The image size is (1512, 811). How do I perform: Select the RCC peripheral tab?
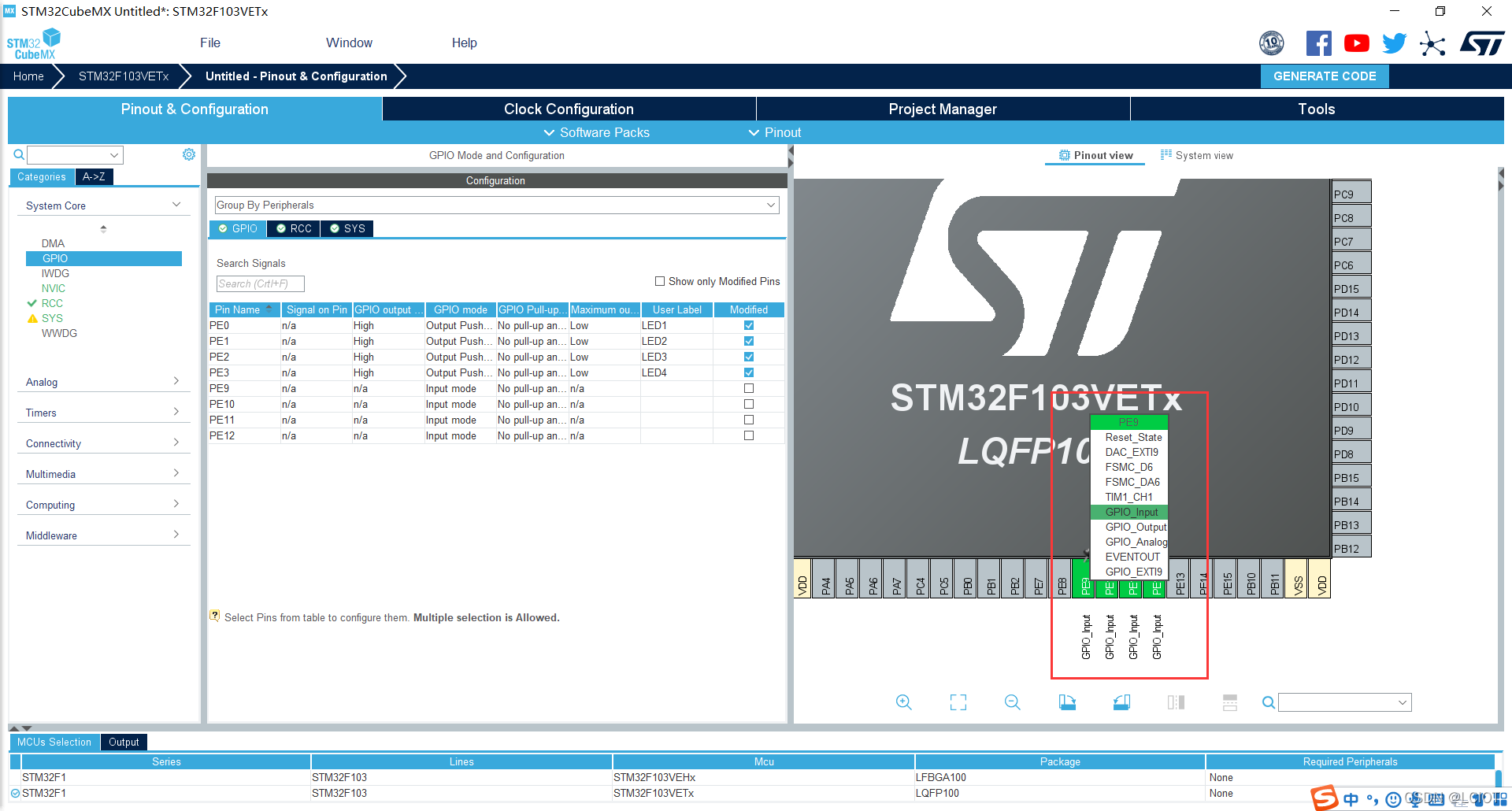tap(294, 228)
